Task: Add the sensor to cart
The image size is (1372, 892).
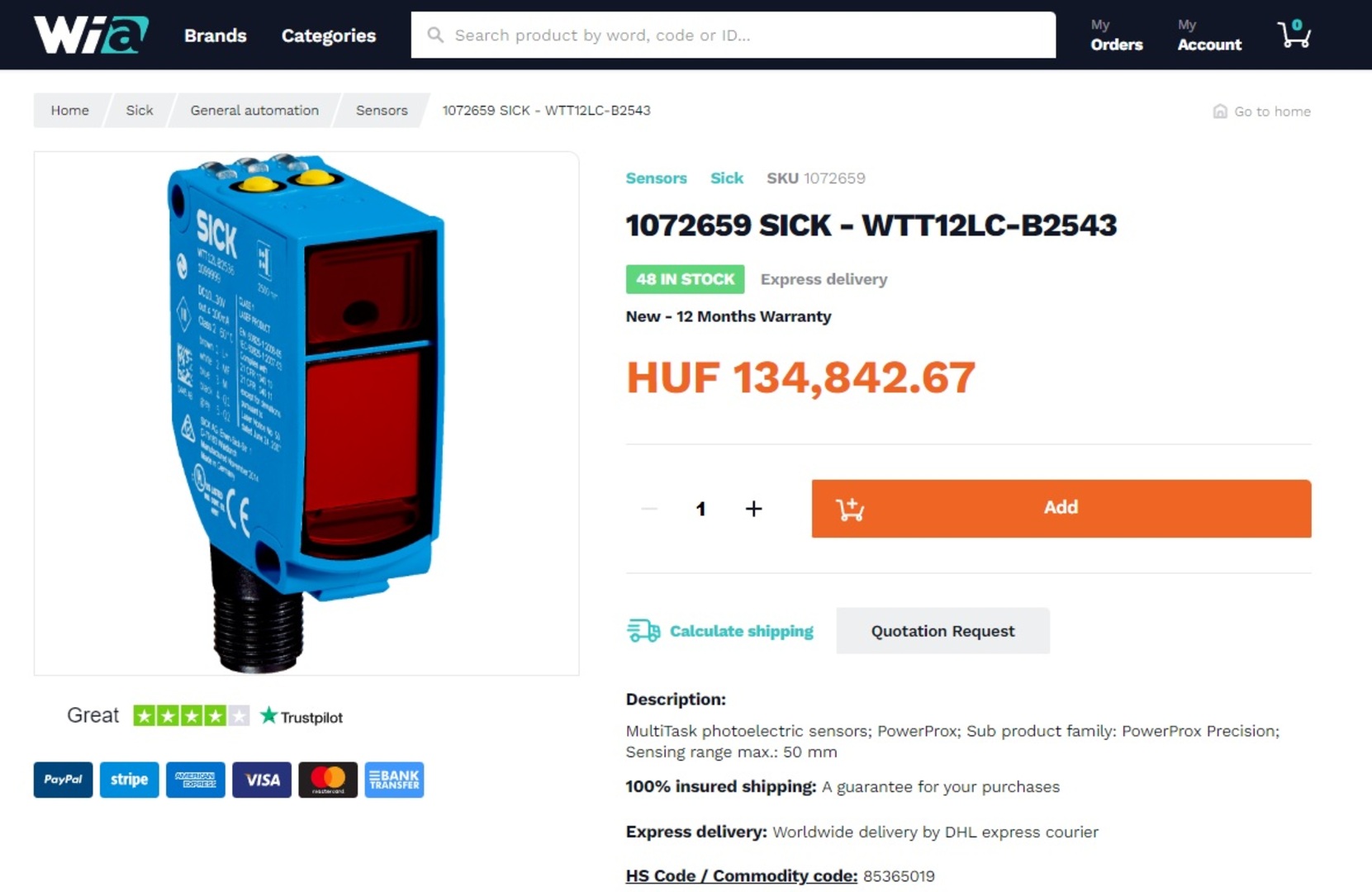Action: pyautogui.click(x=1061, y=508)
